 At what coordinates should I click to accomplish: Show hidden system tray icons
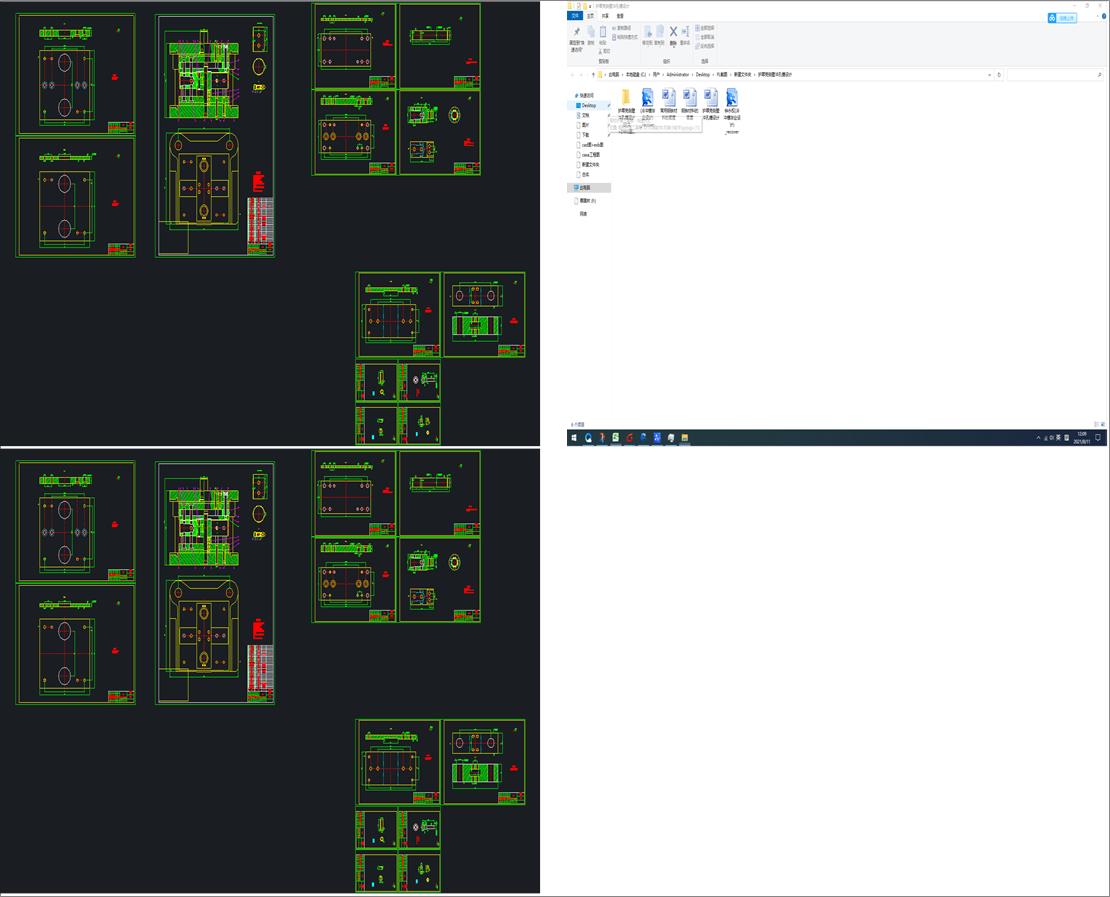pos(1039,438)
